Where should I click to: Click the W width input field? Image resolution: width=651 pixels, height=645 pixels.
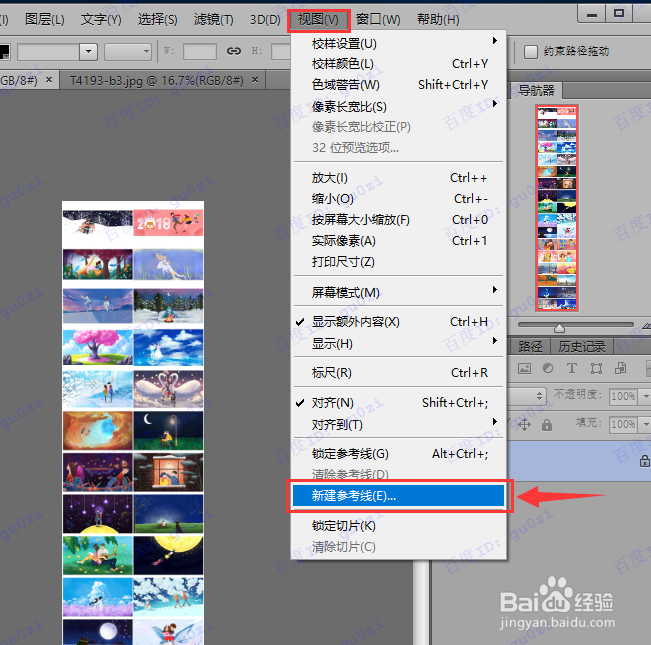pyautogui.click(x=200, y=51)
